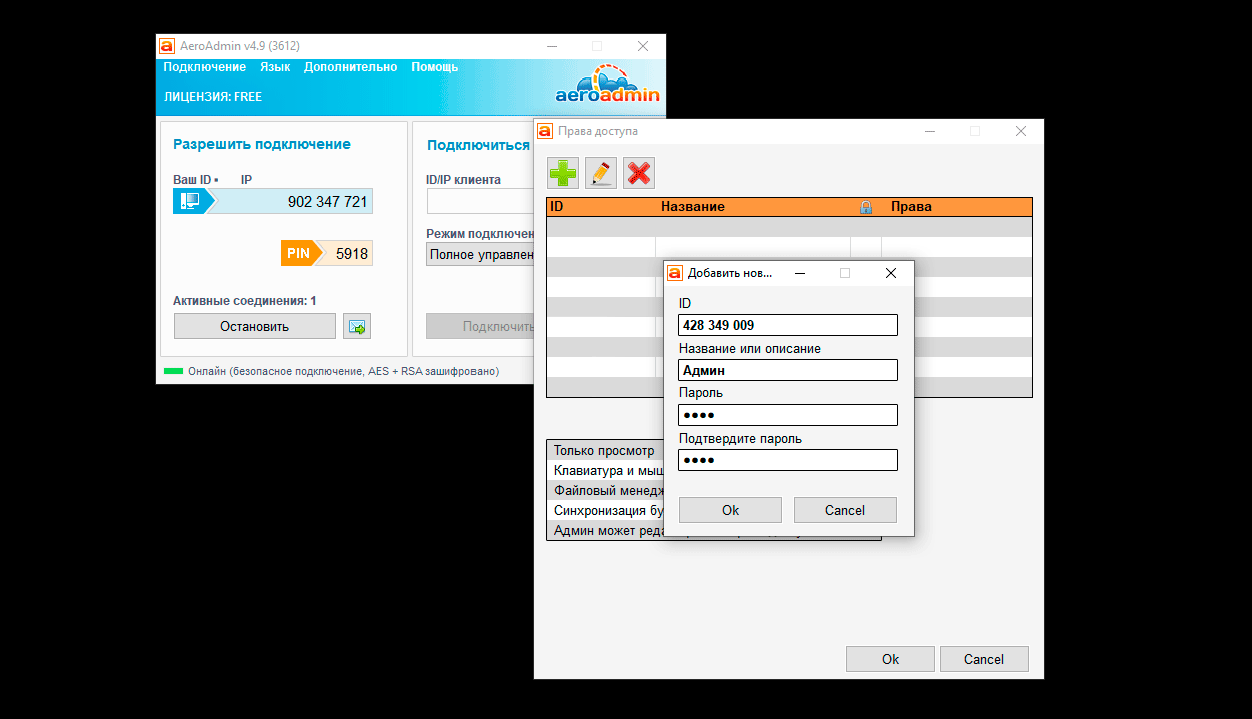The image size is (1252, 719).
Task: Select the Клавиатура и мышь rights row
Action: coord(605,470)
